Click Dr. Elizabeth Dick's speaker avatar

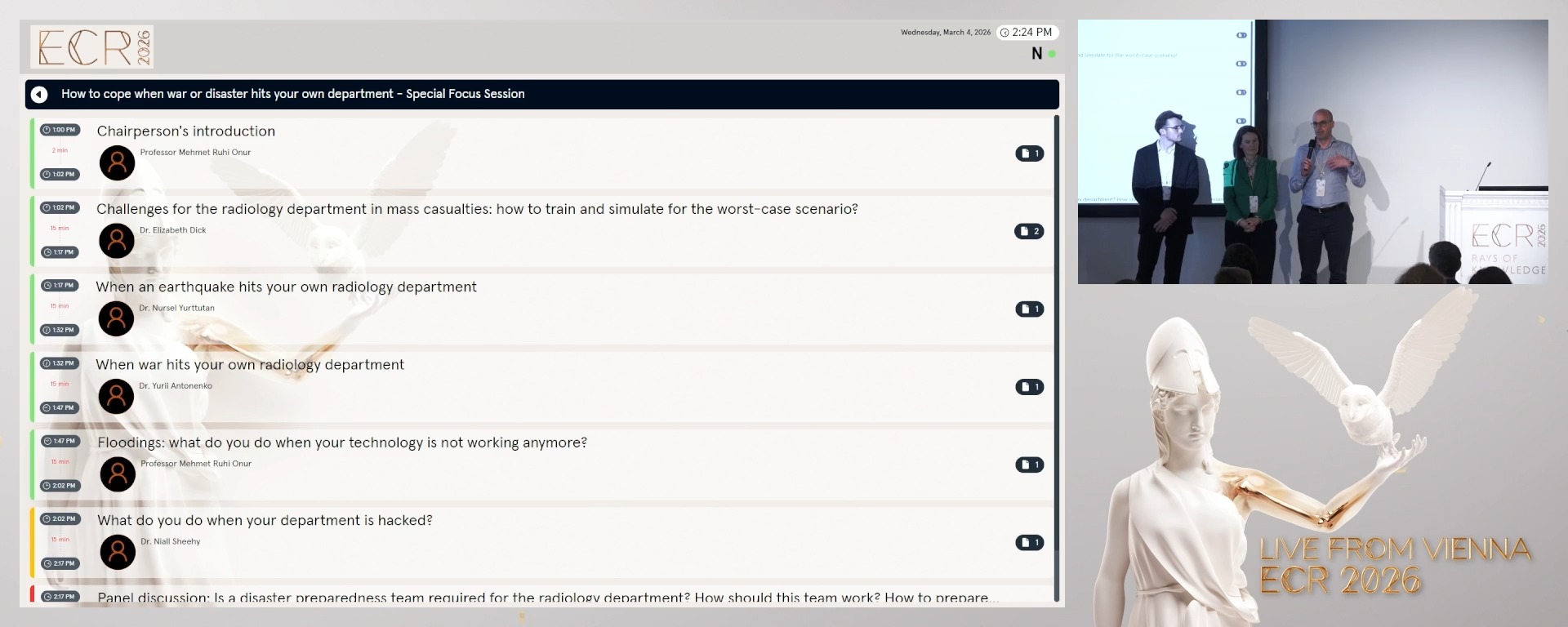point(117,241)
